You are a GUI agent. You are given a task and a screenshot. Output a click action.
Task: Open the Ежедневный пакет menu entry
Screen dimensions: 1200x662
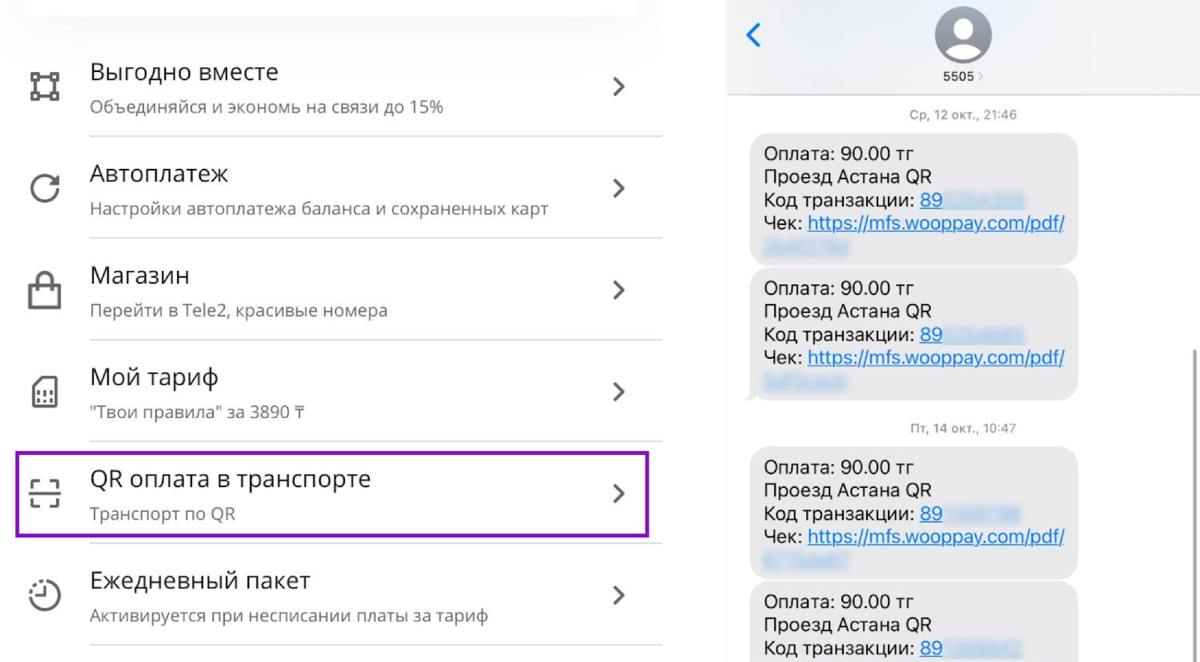[x=332, y=596]
